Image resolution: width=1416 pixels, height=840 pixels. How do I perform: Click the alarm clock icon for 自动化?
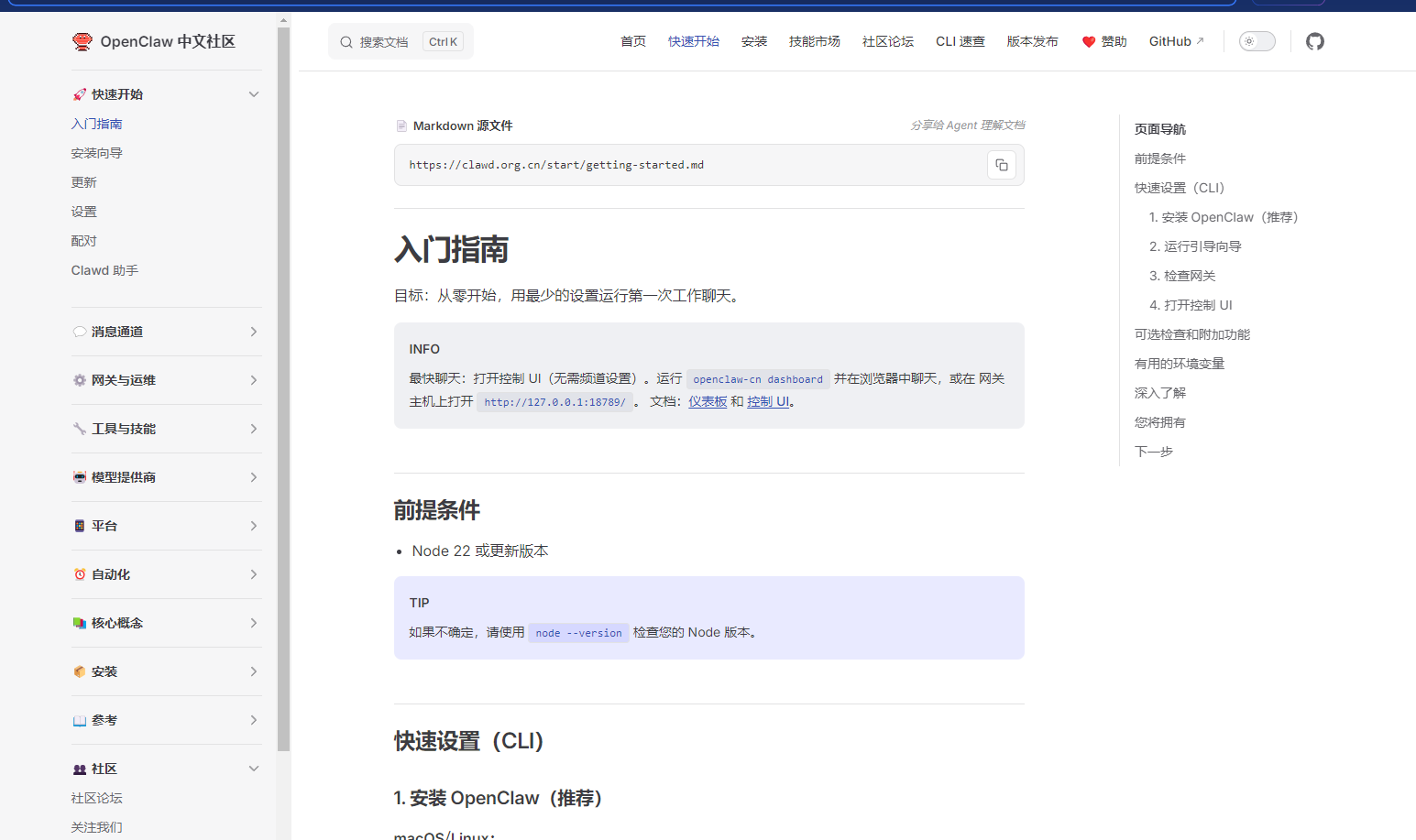(x=80, y=574)
